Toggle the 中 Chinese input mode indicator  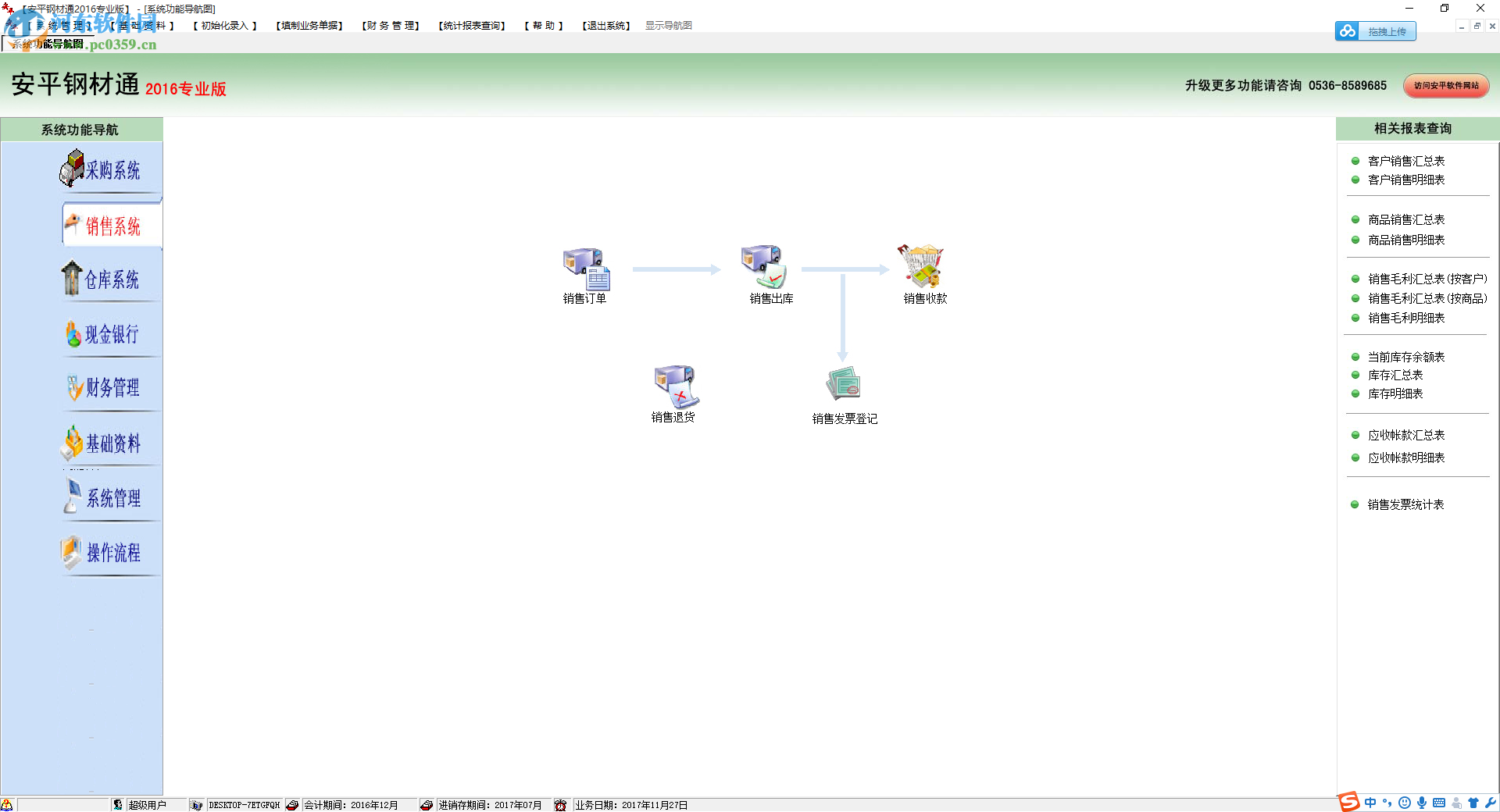(1370, 803)
